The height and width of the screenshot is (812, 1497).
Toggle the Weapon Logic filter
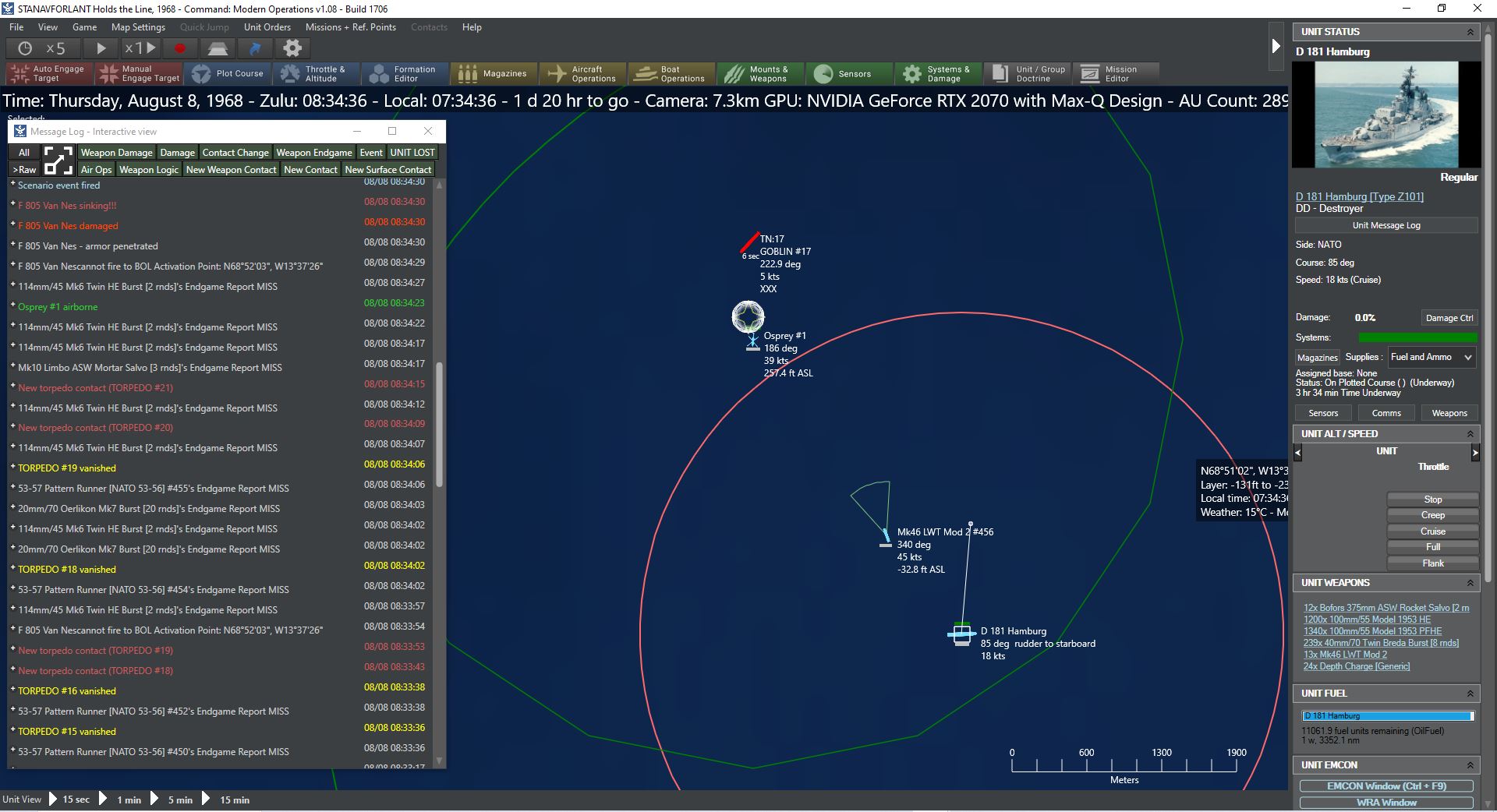pyautogui.click(x=149, y=170)
